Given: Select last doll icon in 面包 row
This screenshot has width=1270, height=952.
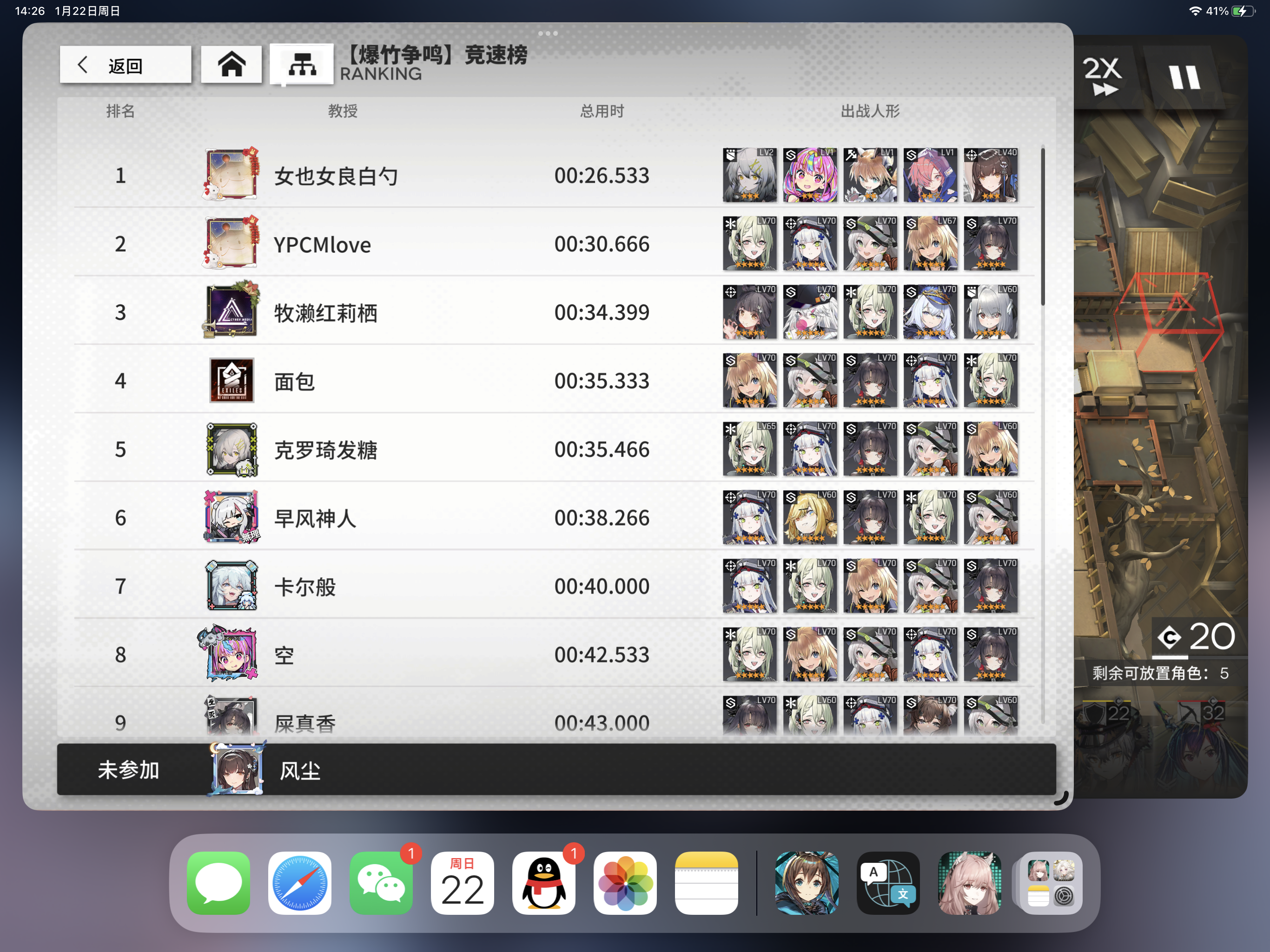Looking at the screenshot, I should (x=991, y=380).
